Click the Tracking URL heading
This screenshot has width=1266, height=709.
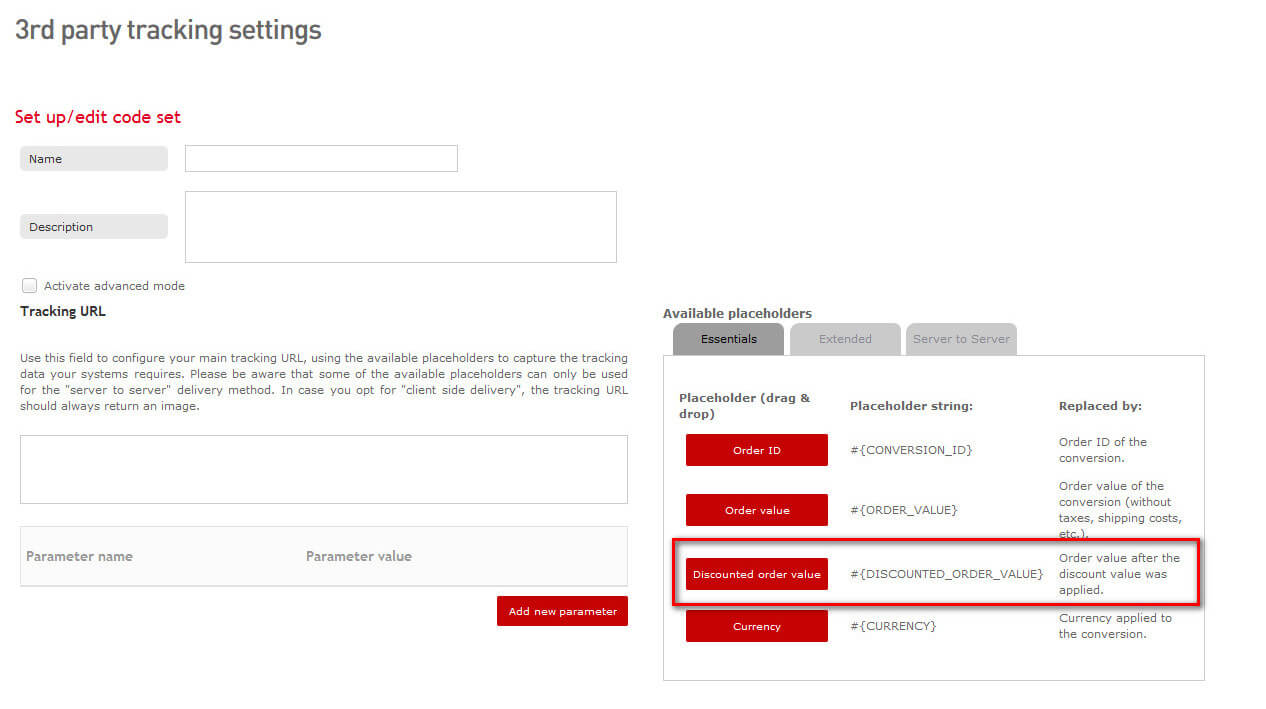(x=63, y=311)
